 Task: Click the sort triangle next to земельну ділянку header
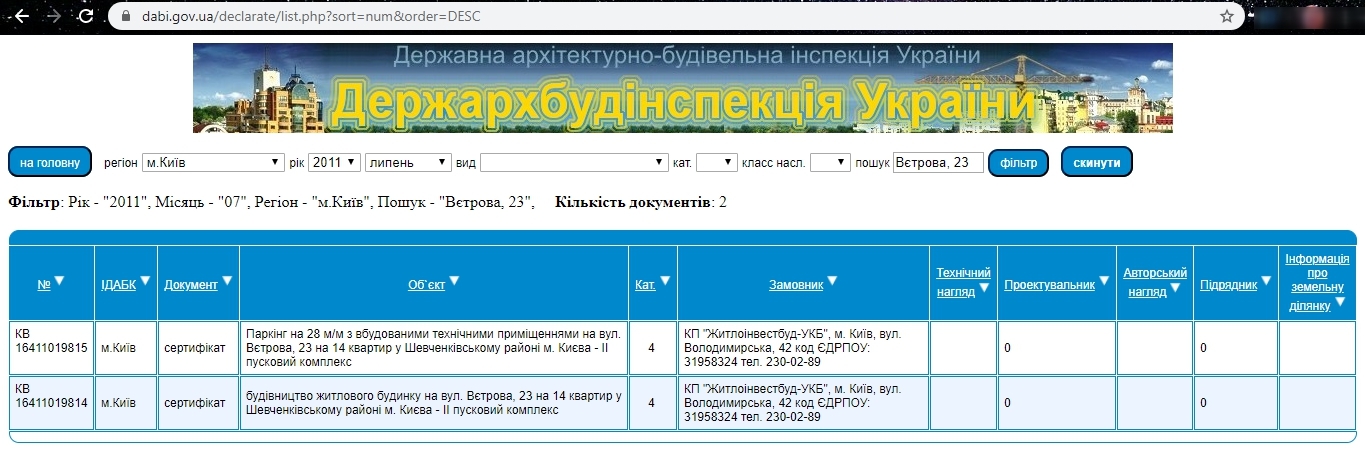(1340, 301)
